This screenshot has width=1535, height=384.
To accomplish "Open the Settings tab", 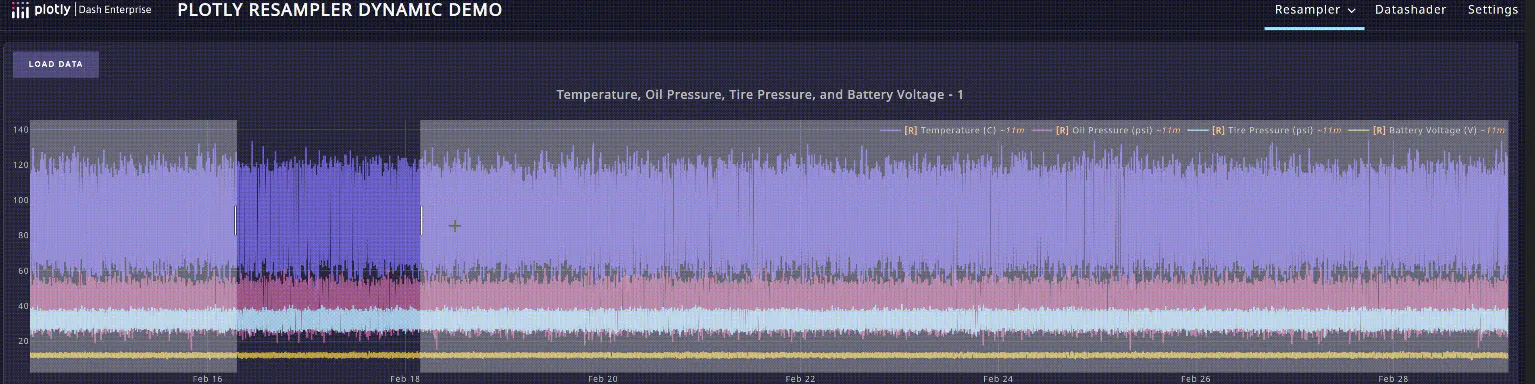I will (1493, 10).
